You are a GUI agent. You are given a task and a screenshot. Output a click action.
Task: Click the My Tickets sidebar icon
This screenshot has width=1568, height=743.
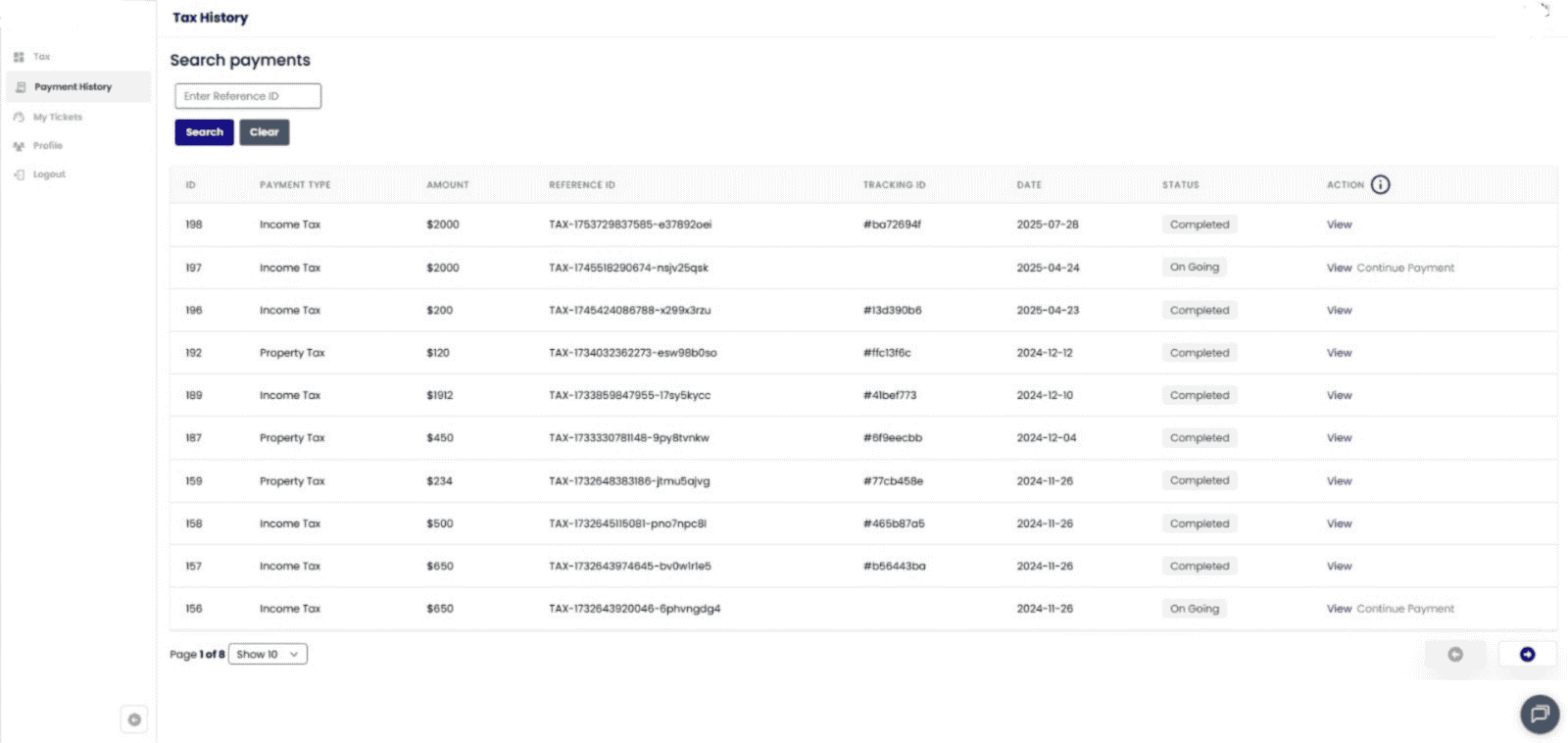click(x=19, y=117)
